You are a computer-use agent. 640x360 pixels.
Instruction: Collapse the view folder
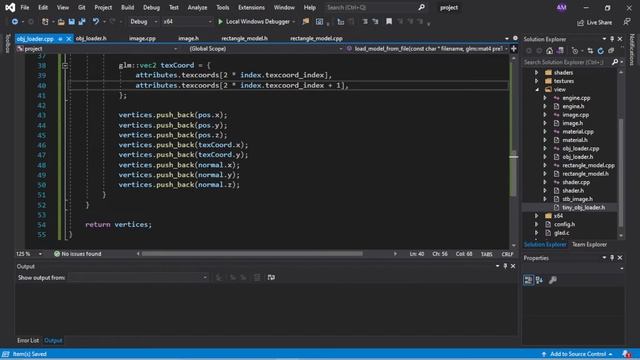(536, 90)
